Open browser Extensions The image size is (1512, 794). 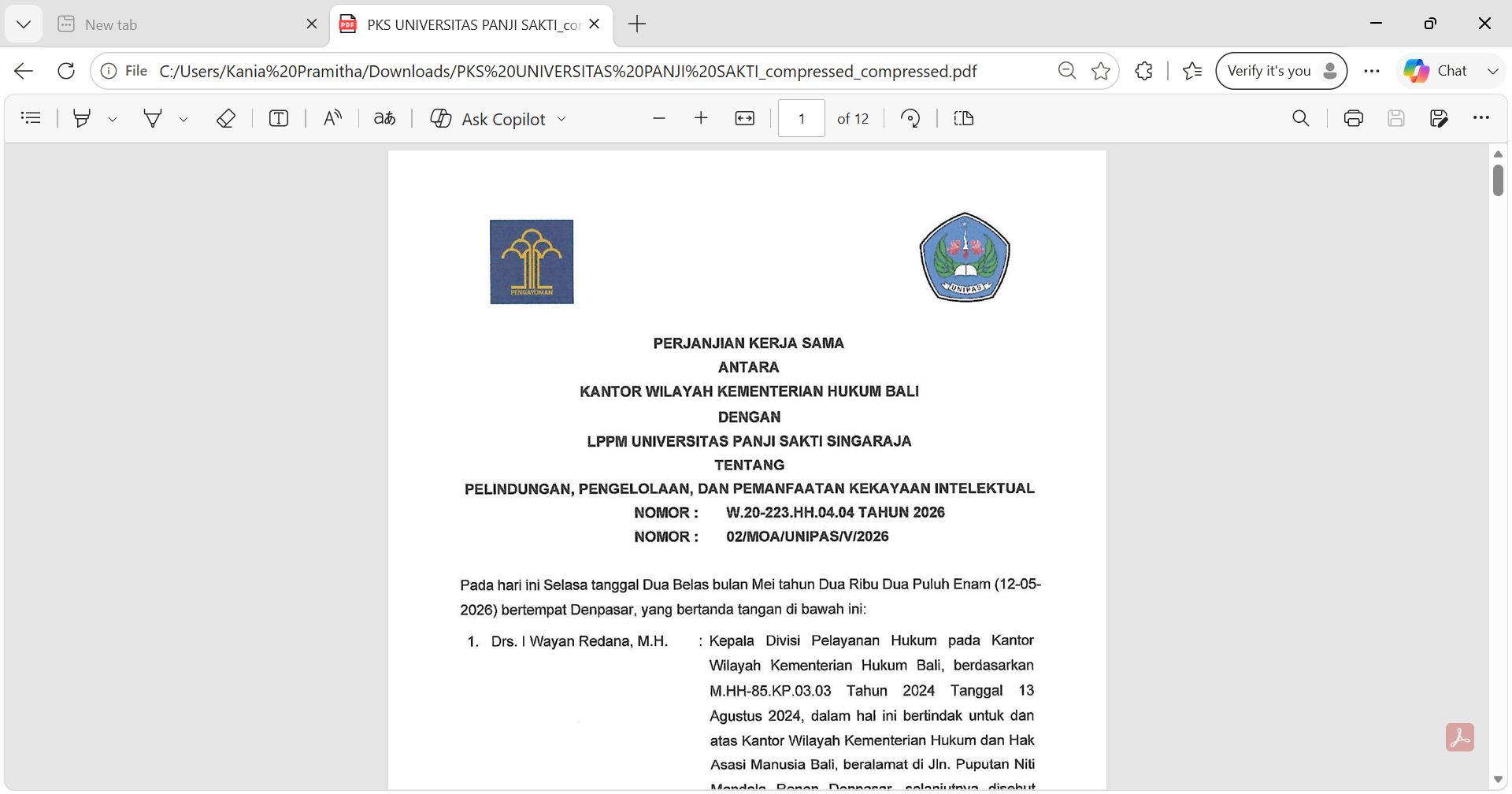1144,71
